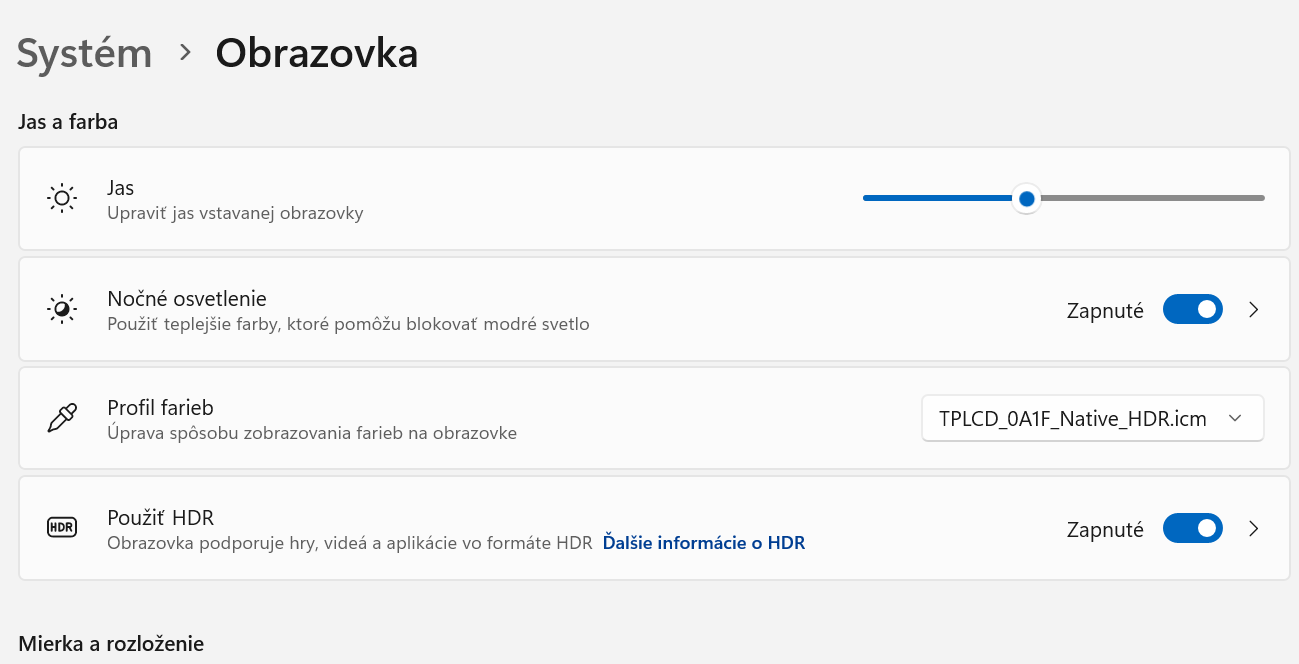The height and width of the screenshot is (664, 1299).
Task: Click the breadcrumb arrow after Systém
Action: 185,53
